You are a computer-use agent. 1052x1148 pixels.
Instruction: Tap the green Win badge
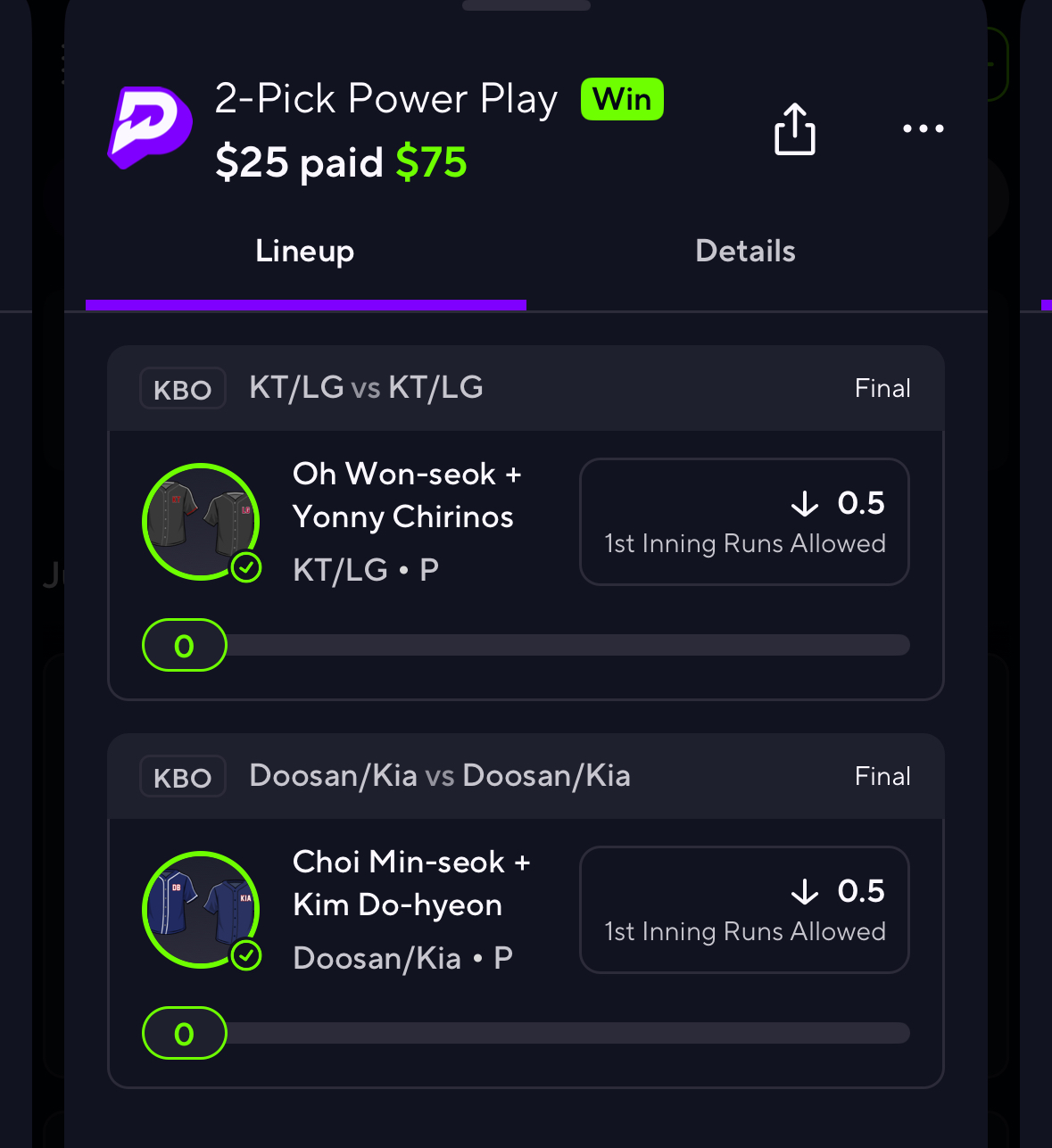622,99
